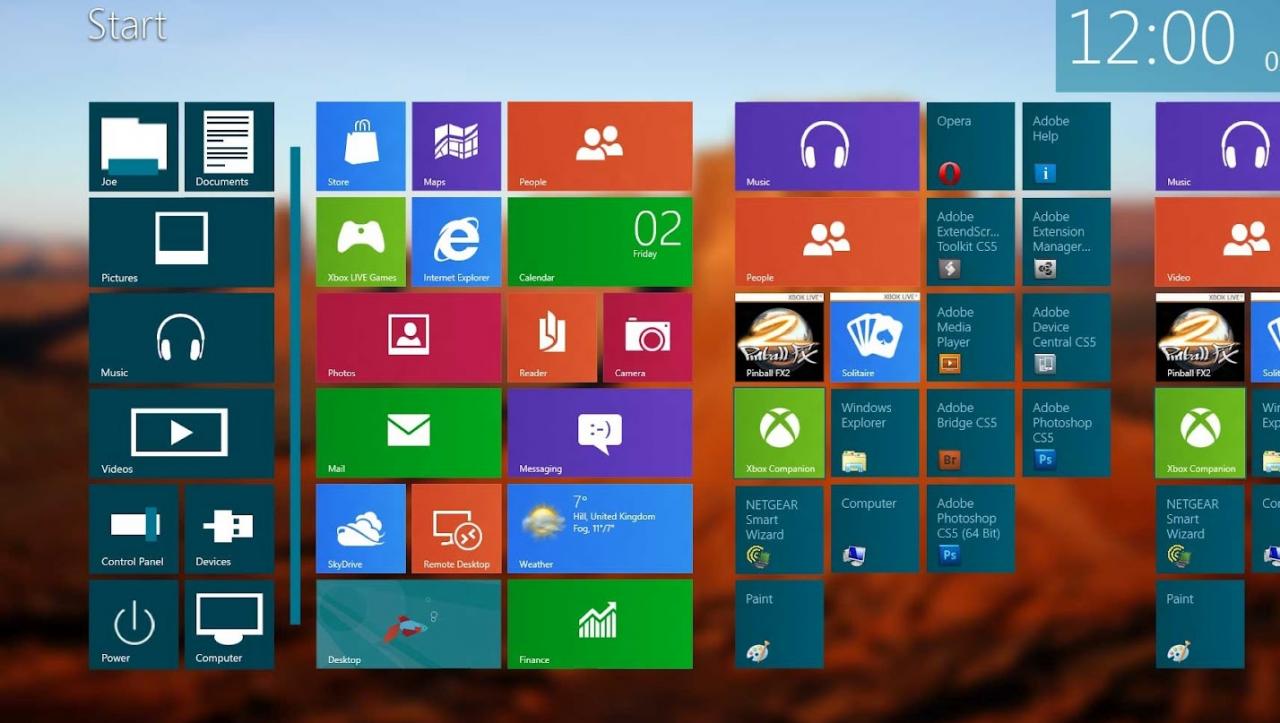This screenshot has width=1280, height=723.
Task: Open the Adobe Photoshop CS5 tile
Action: pyautogui.click(x=1066, y=433)
